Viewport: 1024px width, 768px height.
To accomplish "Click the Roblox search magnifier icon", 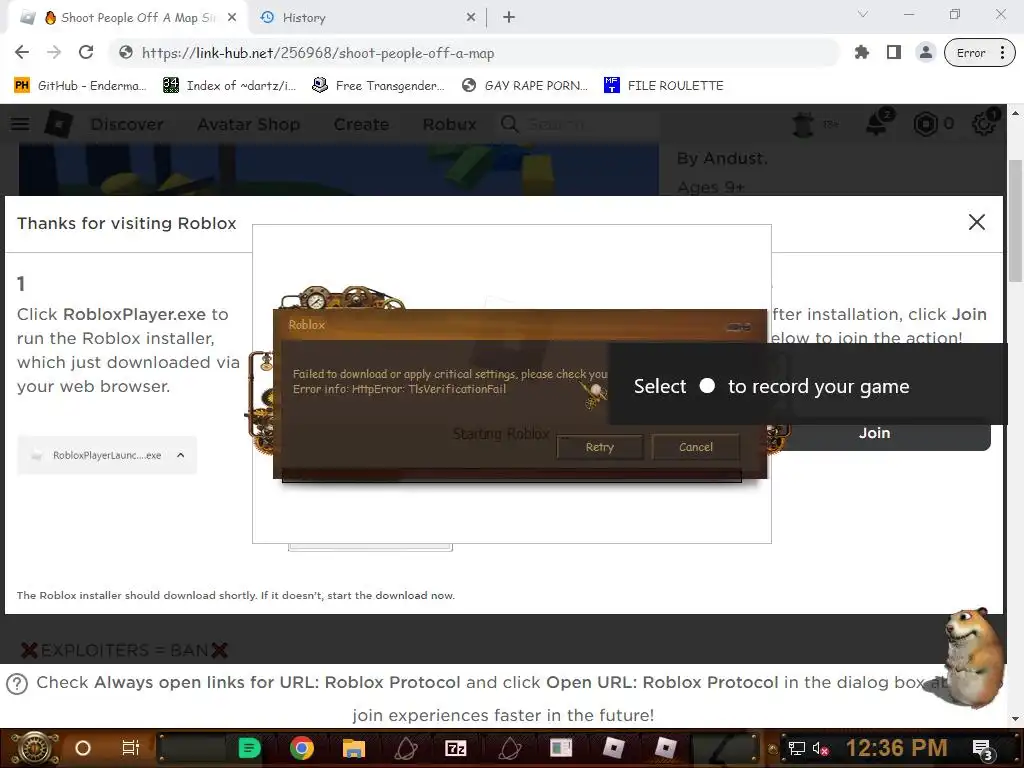I will [509, 124].
